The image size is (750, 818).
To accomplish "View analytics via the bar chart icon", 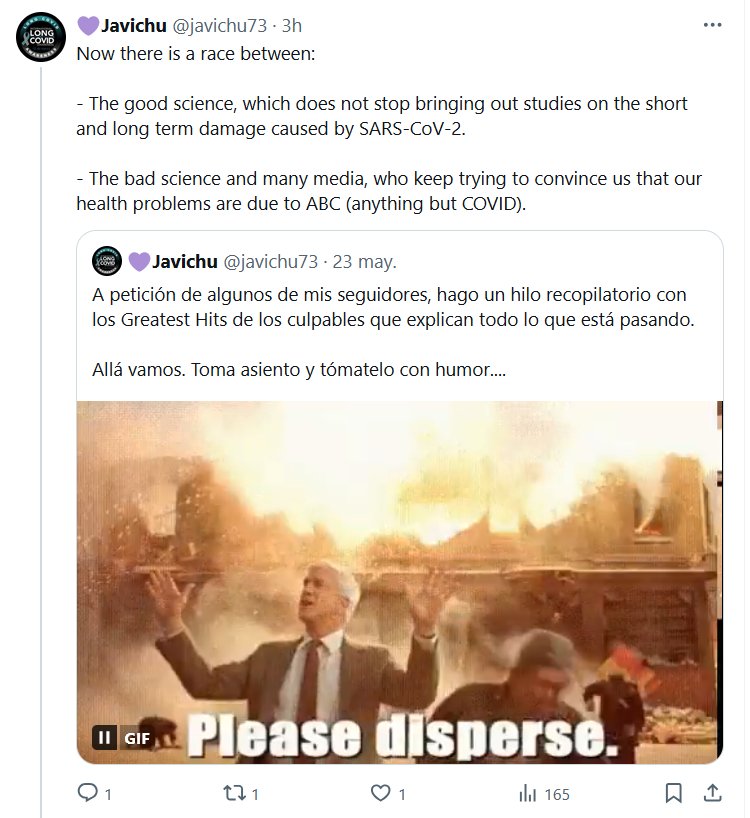I will [x=527, y=794].
